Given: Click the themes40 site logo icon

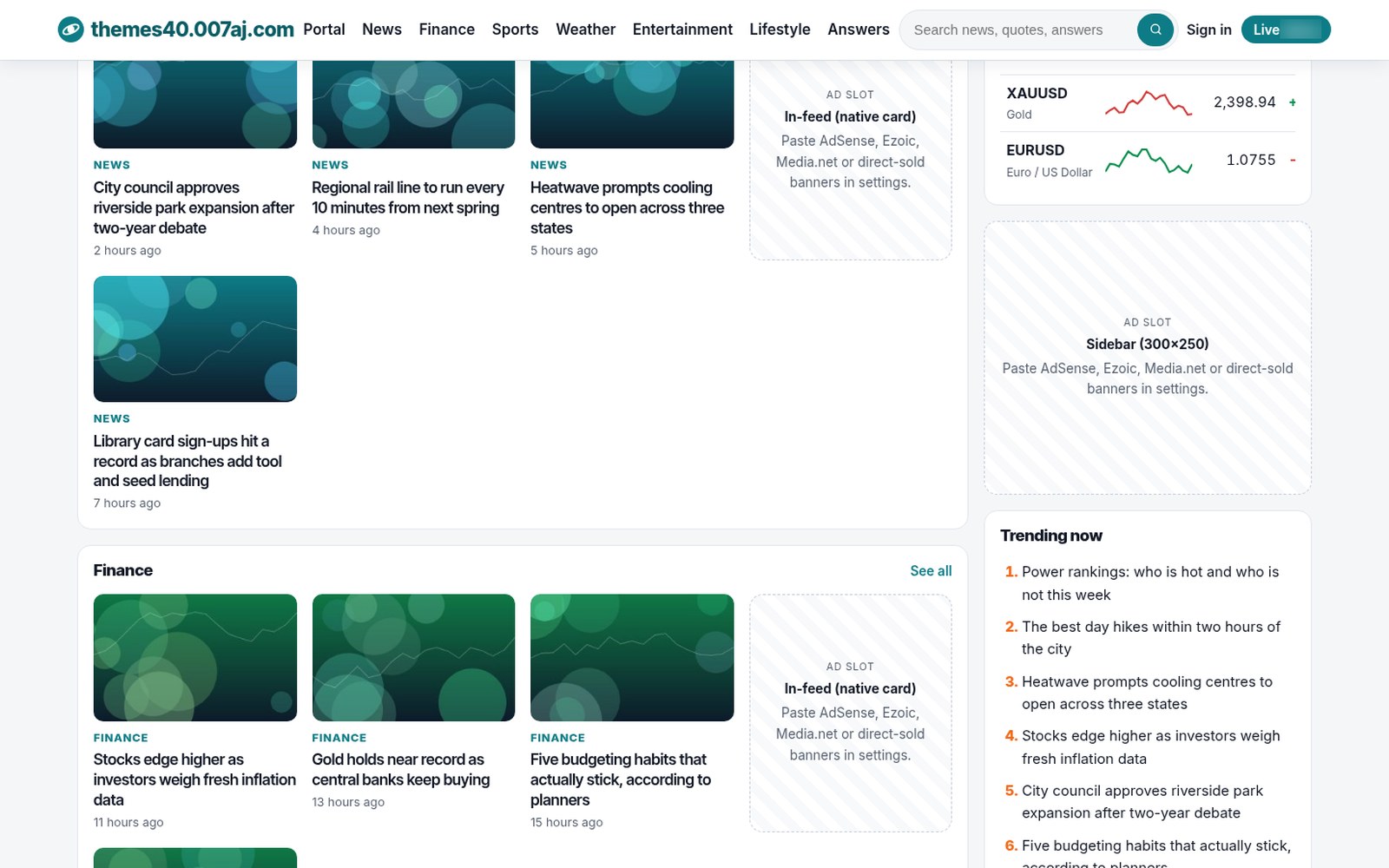Looking at the screenshot, I should click(x=70, y=30).
